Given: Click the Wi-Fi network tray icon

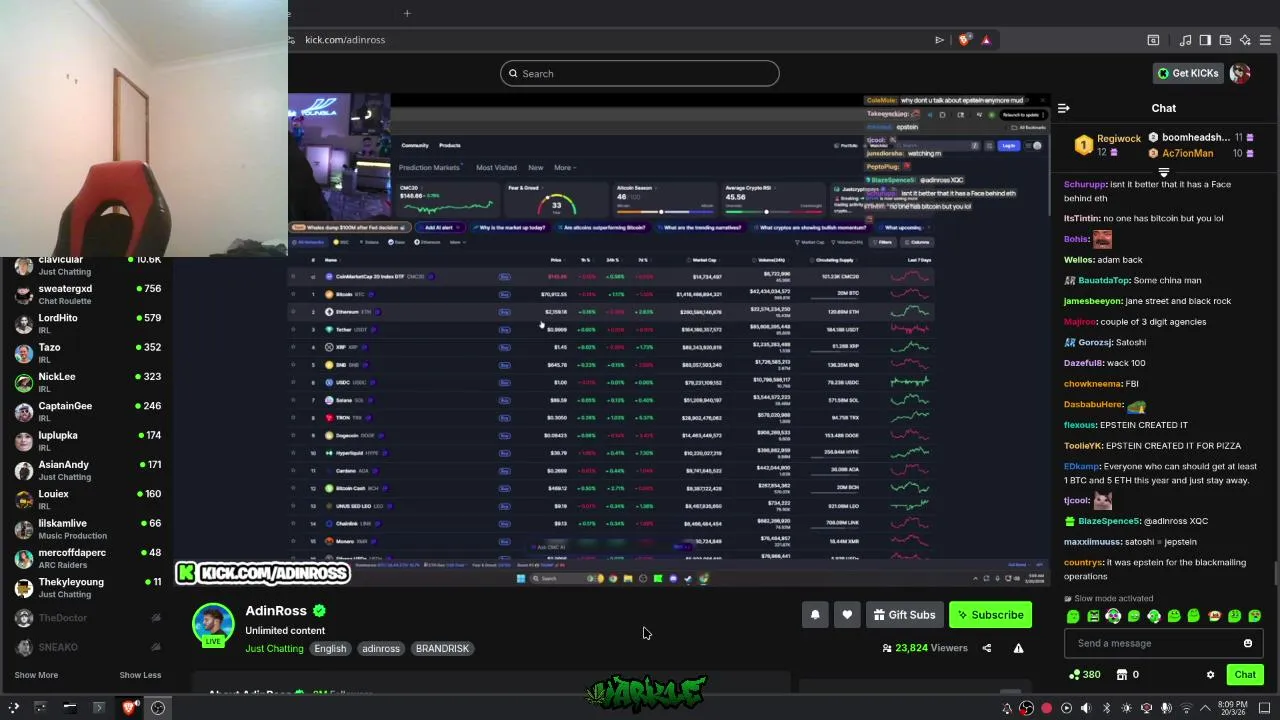Looking at the screenshot, I should pyautogui.click(x=1187, y=708).
